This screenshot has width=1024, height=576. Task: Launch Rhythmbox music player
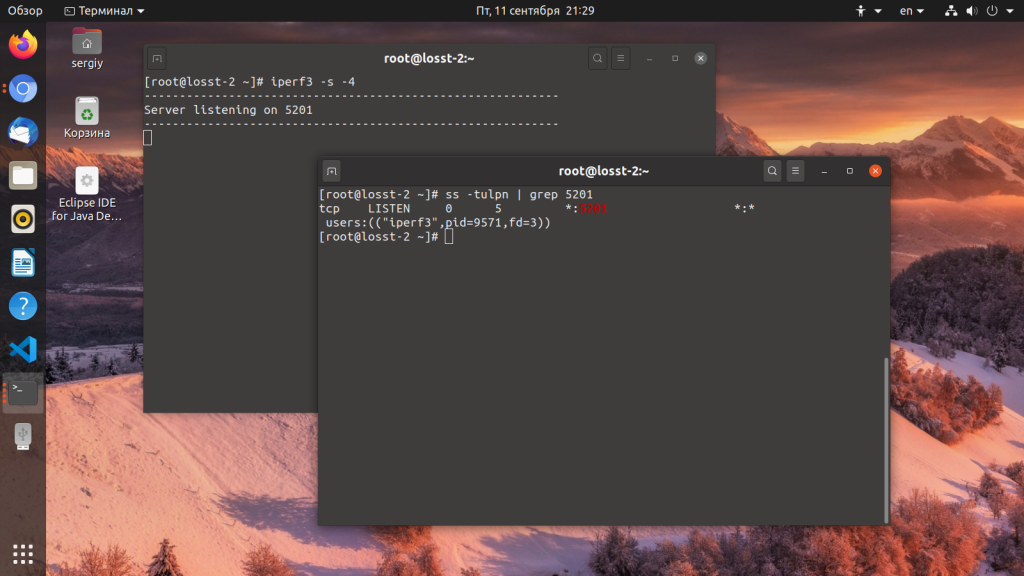pos(23,219)
